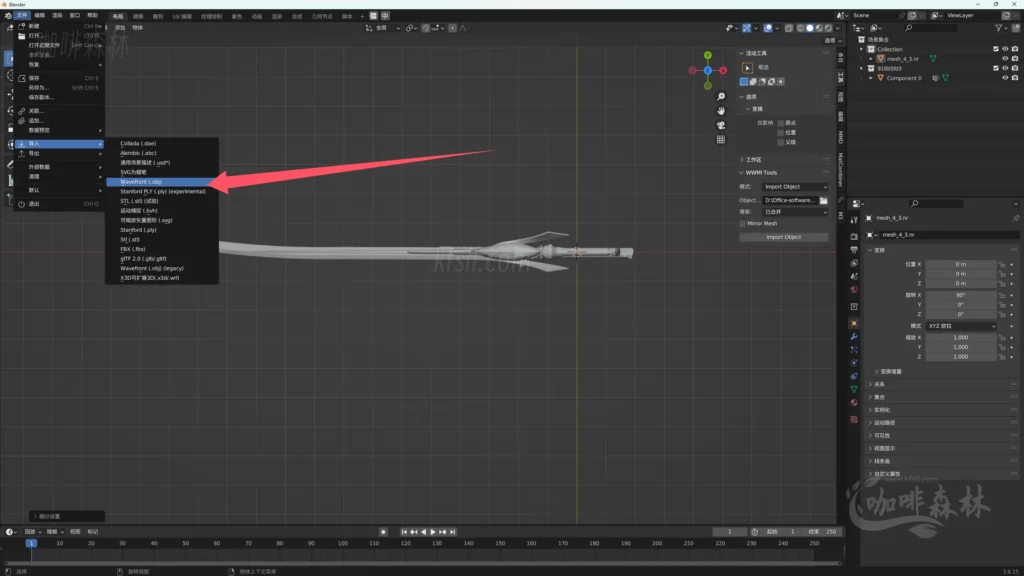Click the play animation button
Screen dimensions: 1024x576
[x=432, y=532]
